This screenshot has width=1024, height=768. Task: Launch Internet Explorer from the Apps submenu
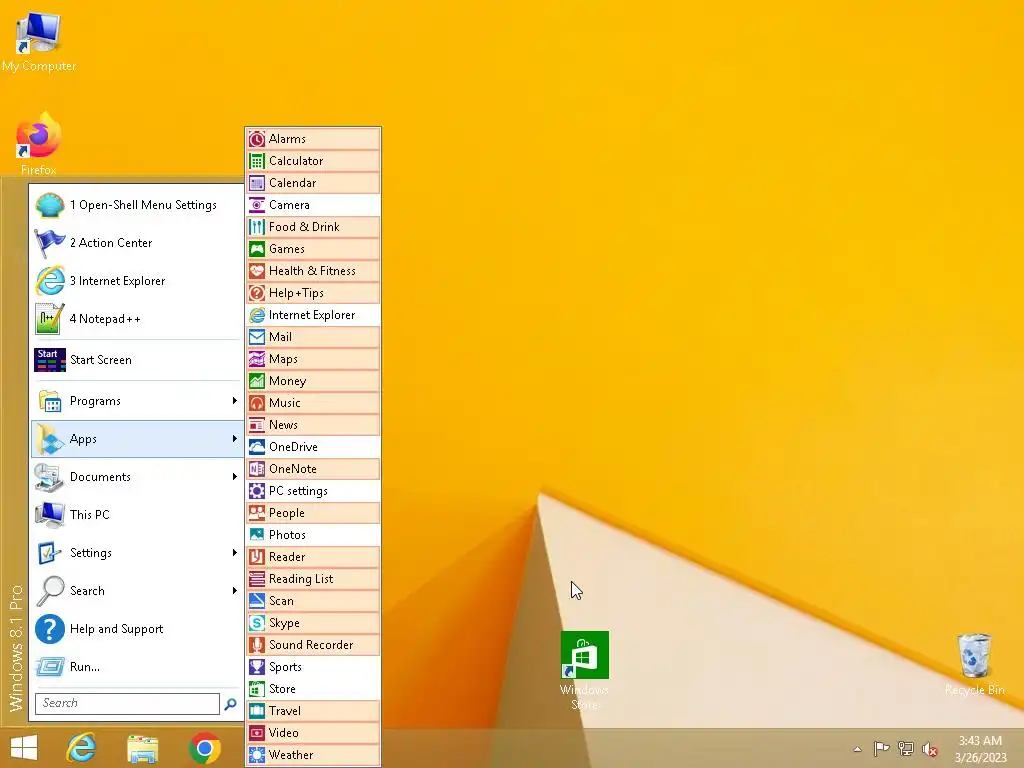313,315
